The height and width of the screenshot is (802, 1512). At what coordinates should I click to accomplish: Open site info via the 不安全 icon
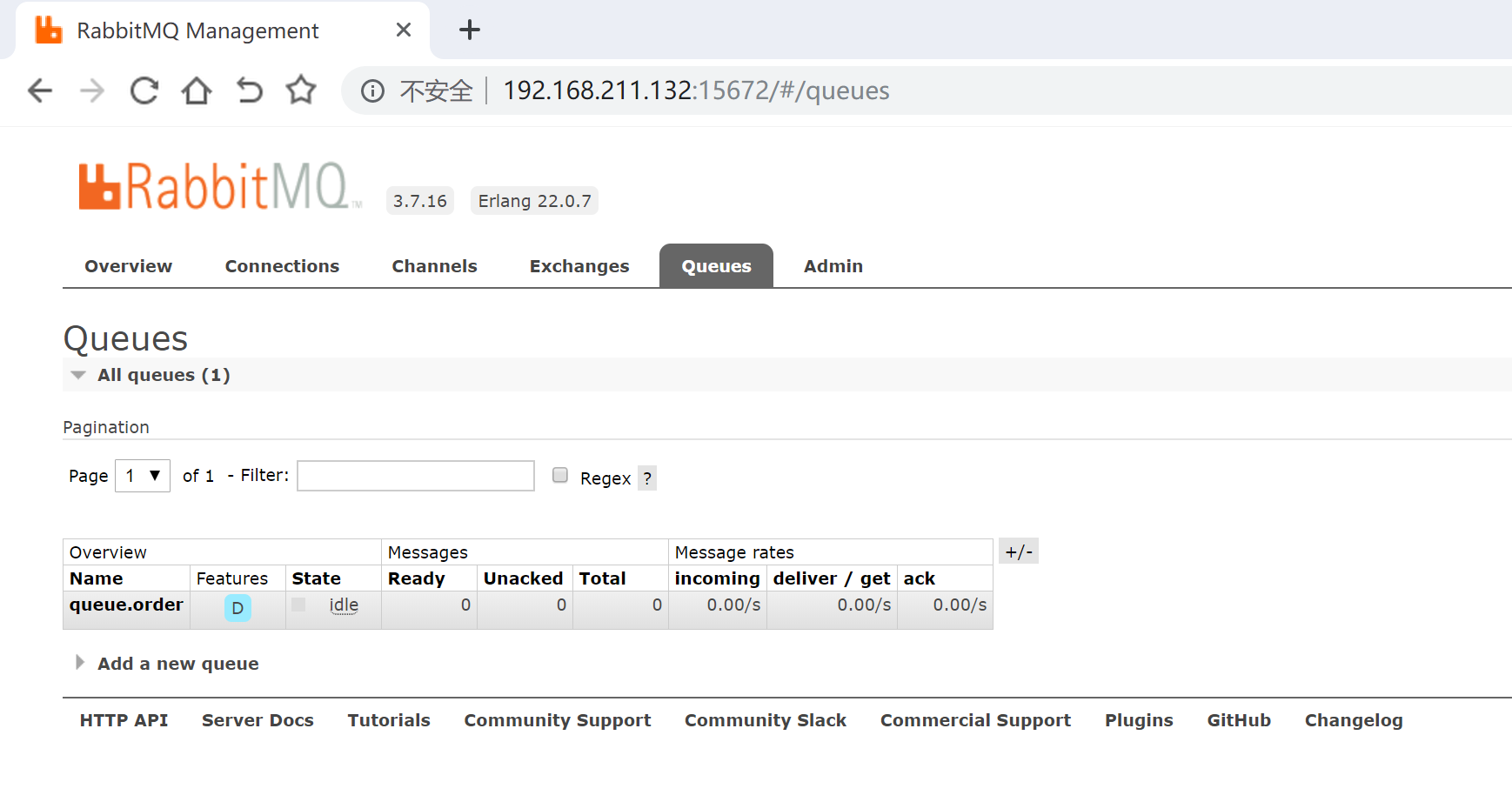(x=372, y=90)
